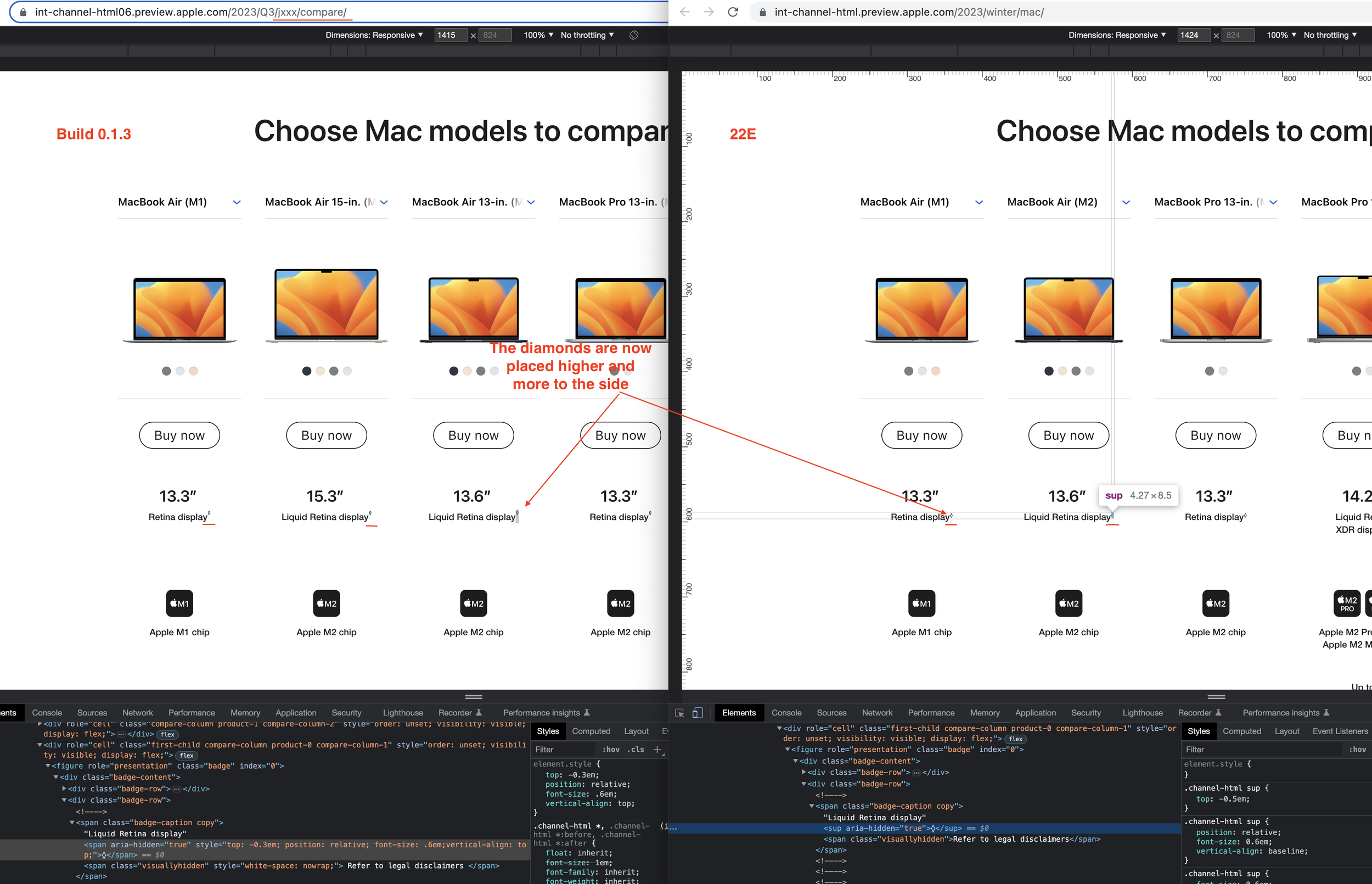Viewport: 1372px width, 884px height.
Task: Activate the inspect element picker icon
Action: (679, 712)
